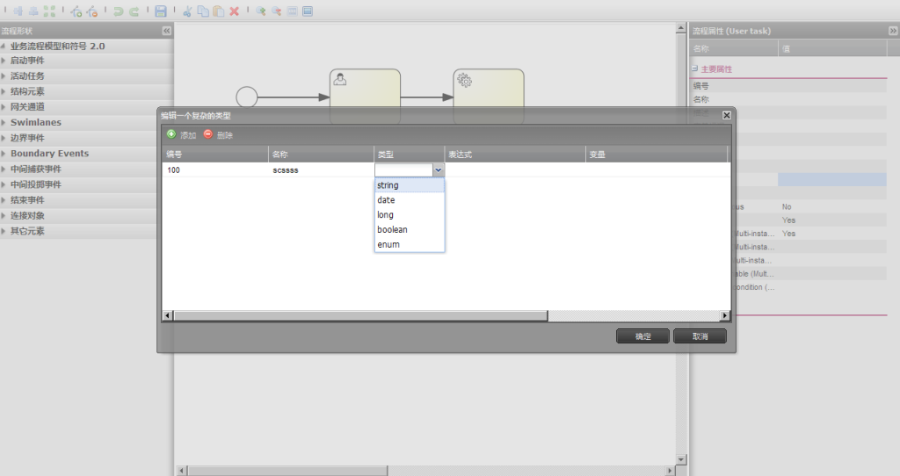
Task: Click the paste clipboard toolbar icon
Action: [x=218, y=11]
